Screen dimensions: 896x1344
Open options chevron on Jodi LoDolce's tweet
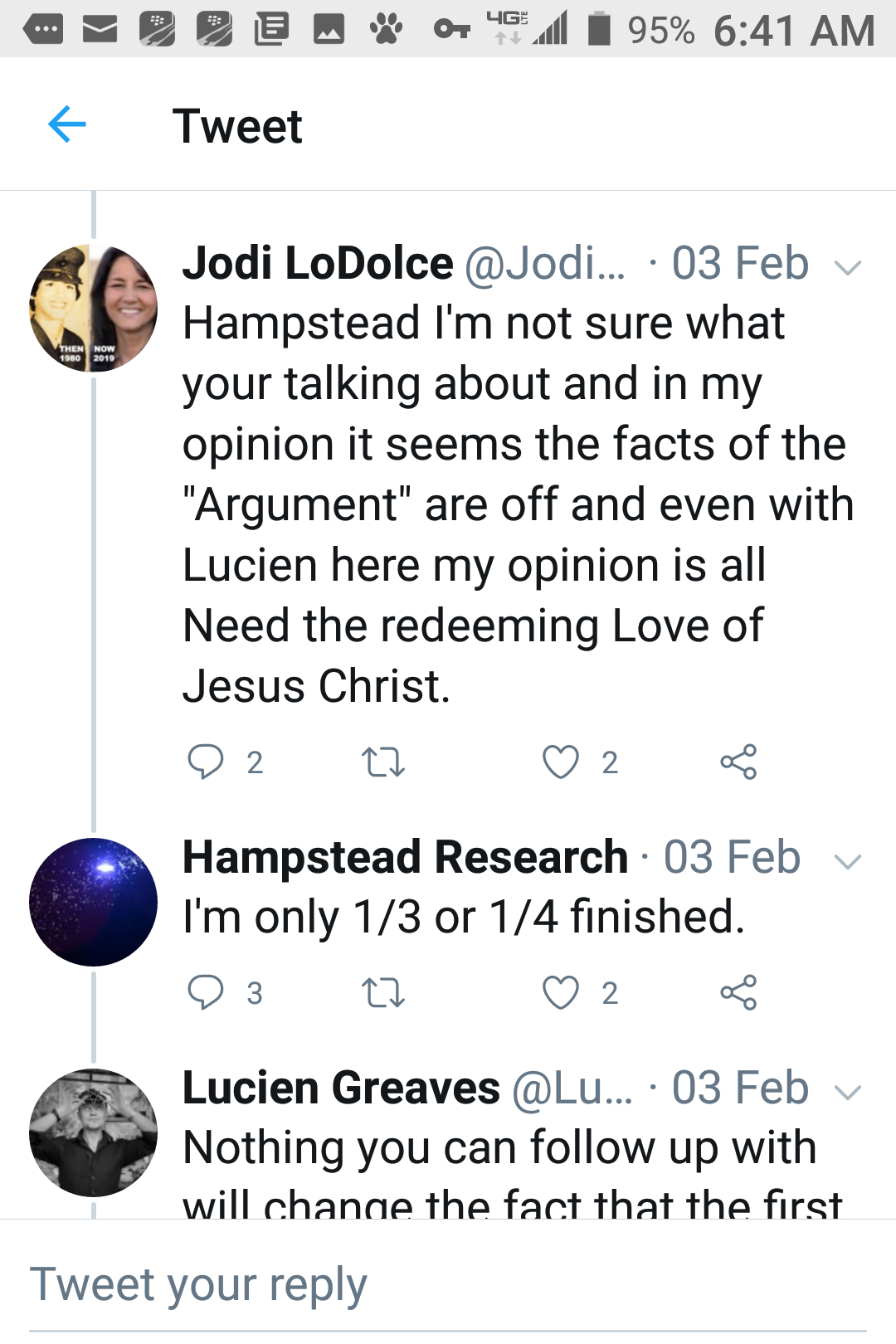(848, 267)
